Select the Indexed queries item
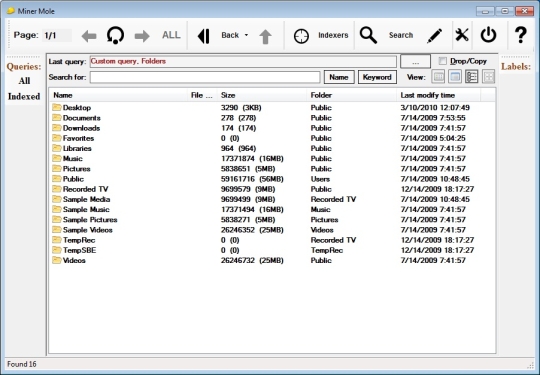 24,96
